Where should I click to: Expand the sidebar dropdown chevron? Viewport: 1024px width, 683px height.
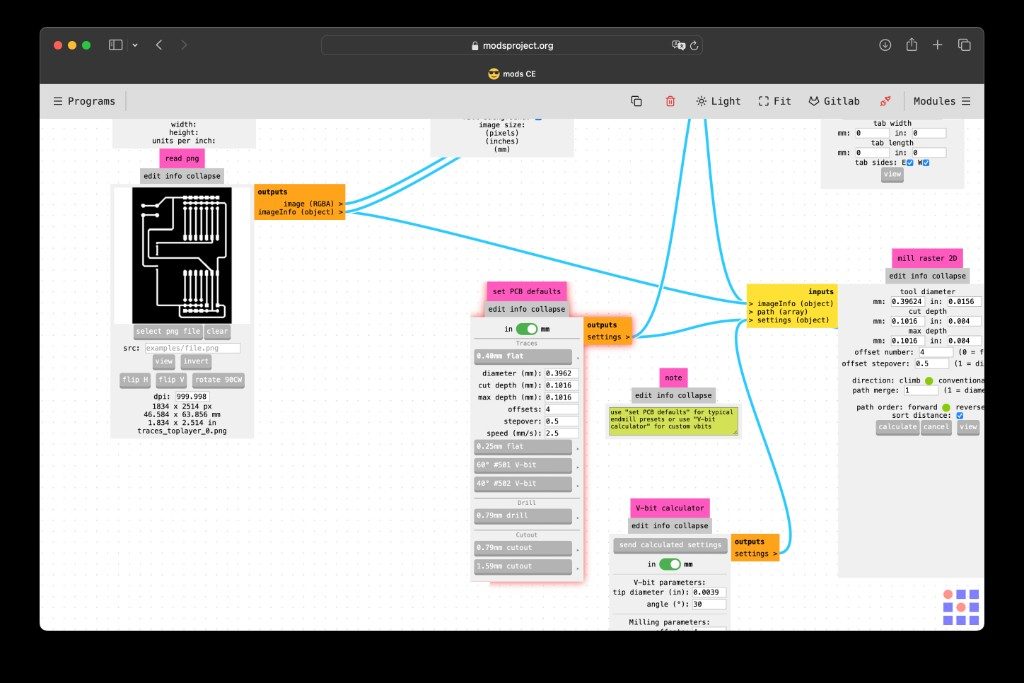135,45
